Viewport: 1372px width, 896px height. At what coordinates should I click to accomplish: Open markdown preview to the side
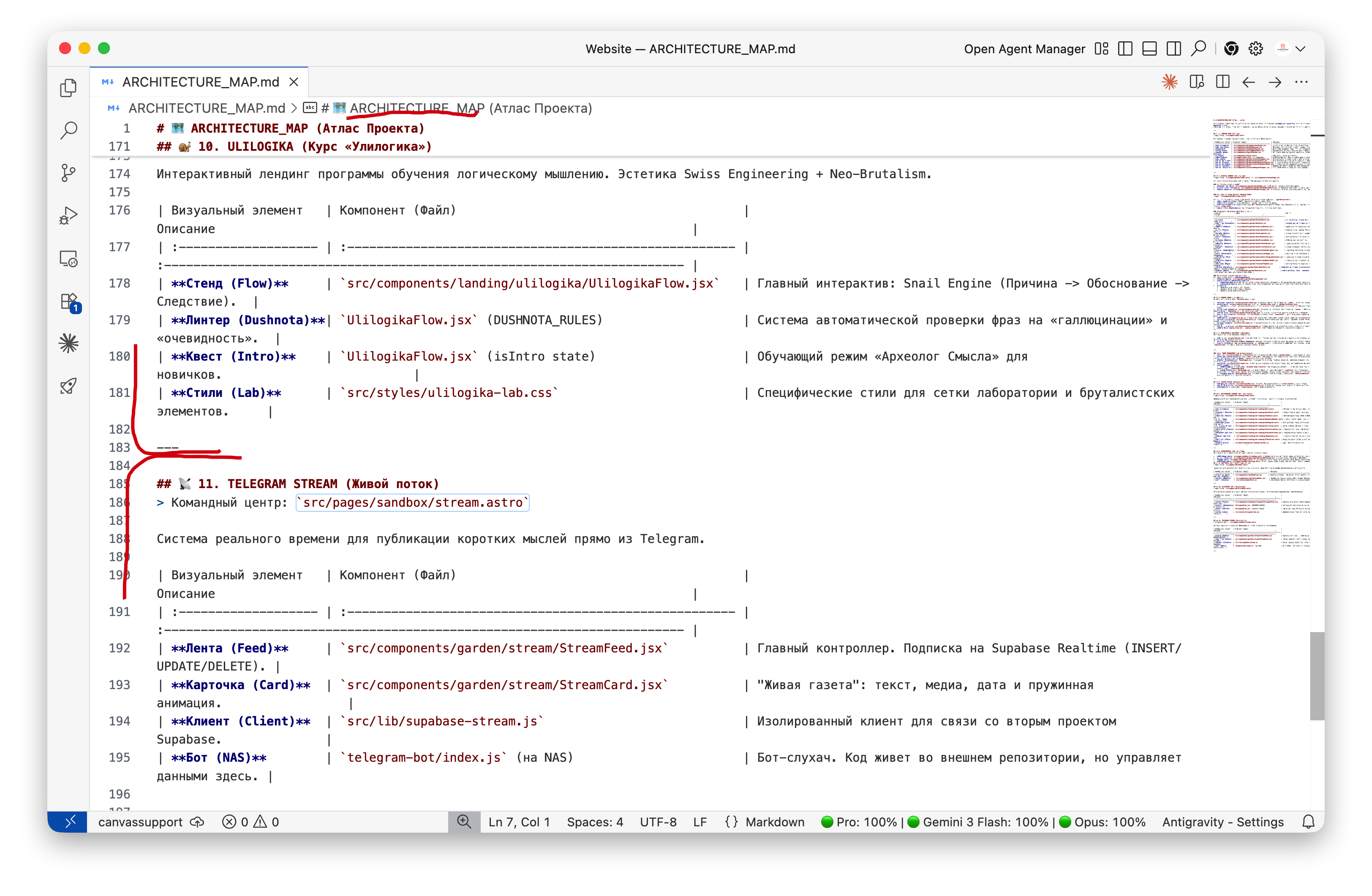click(1196, 82)
